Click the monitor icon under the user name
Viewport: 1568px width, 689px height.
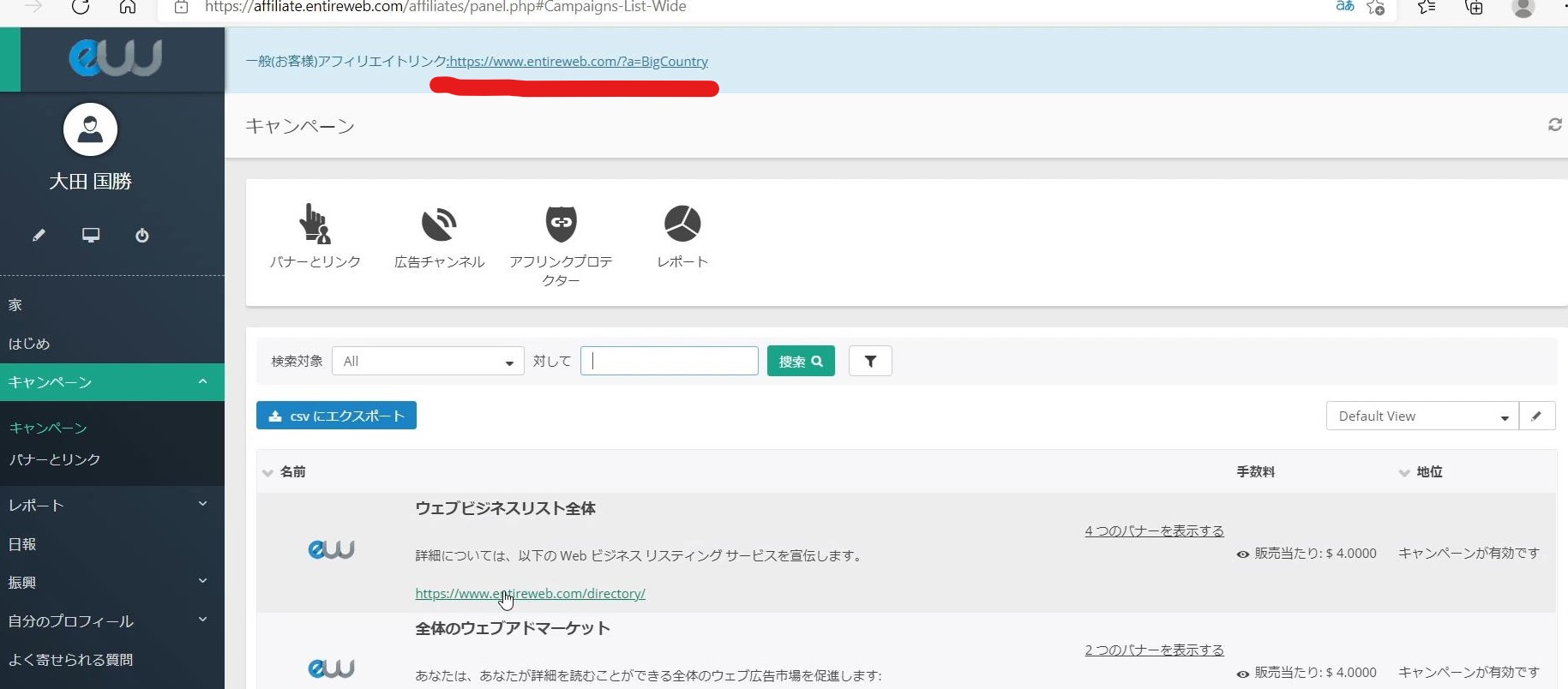(91, 235)
